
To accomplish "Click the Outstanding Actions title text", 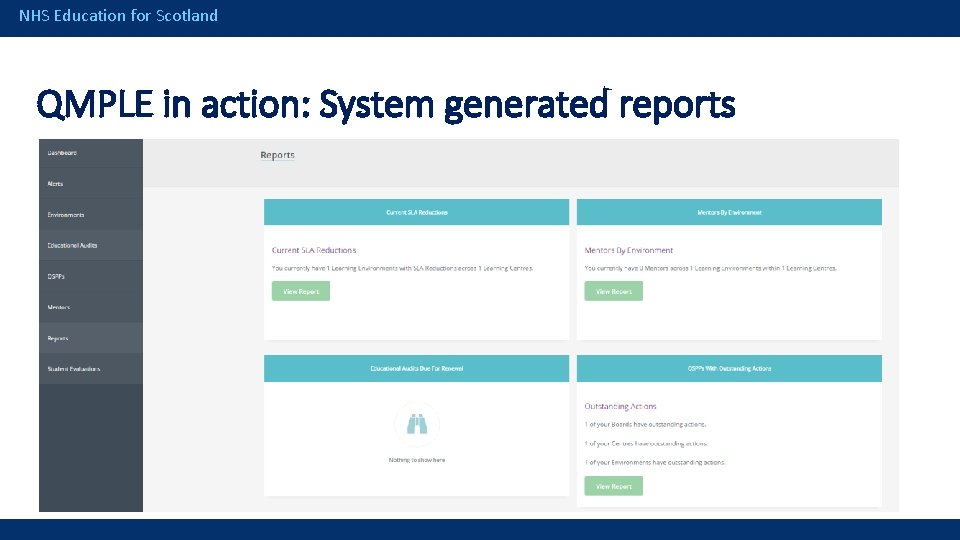I will point(620,406).
